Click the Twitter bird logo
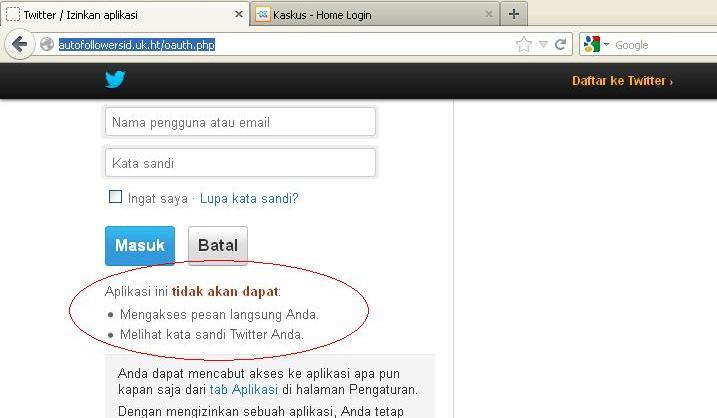Image resolution: width=717 pixels, height=418 pixels. click(115, 79)
